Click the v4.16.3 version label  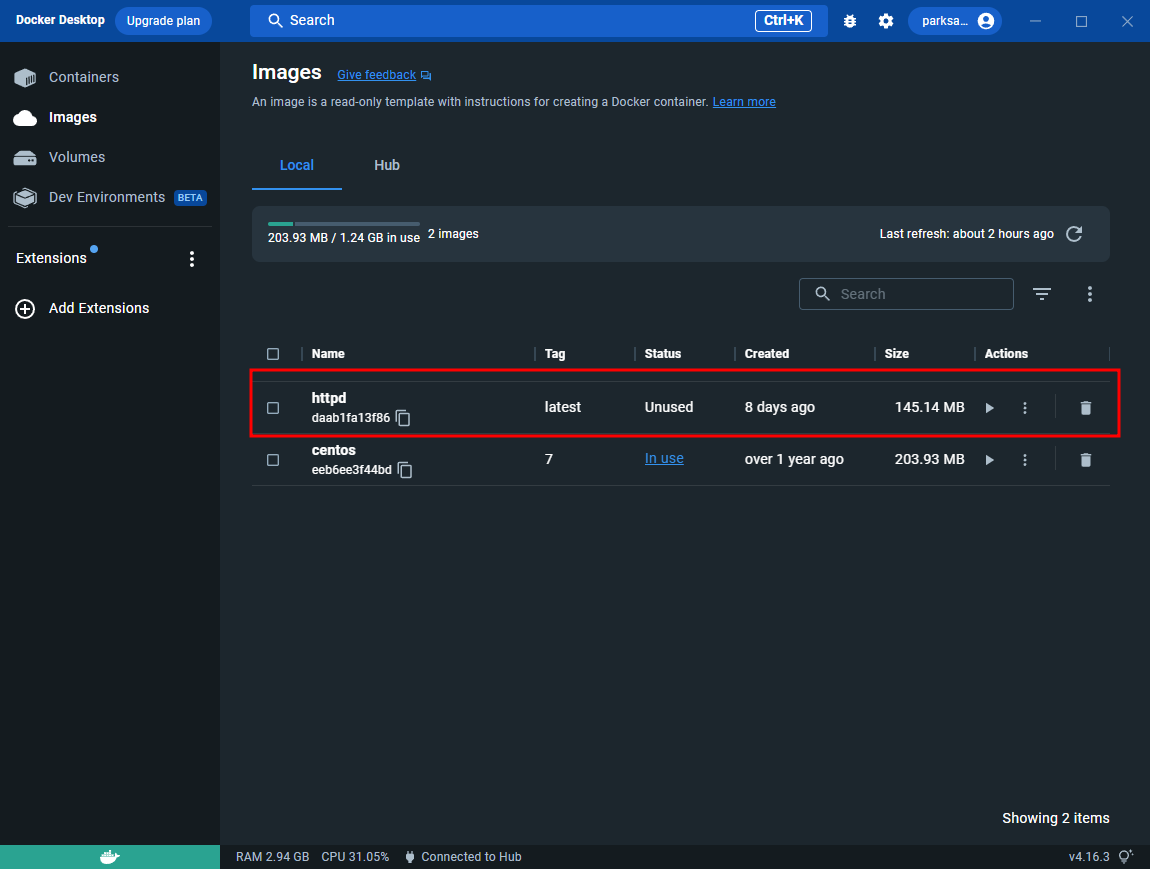pos(1088,857)
